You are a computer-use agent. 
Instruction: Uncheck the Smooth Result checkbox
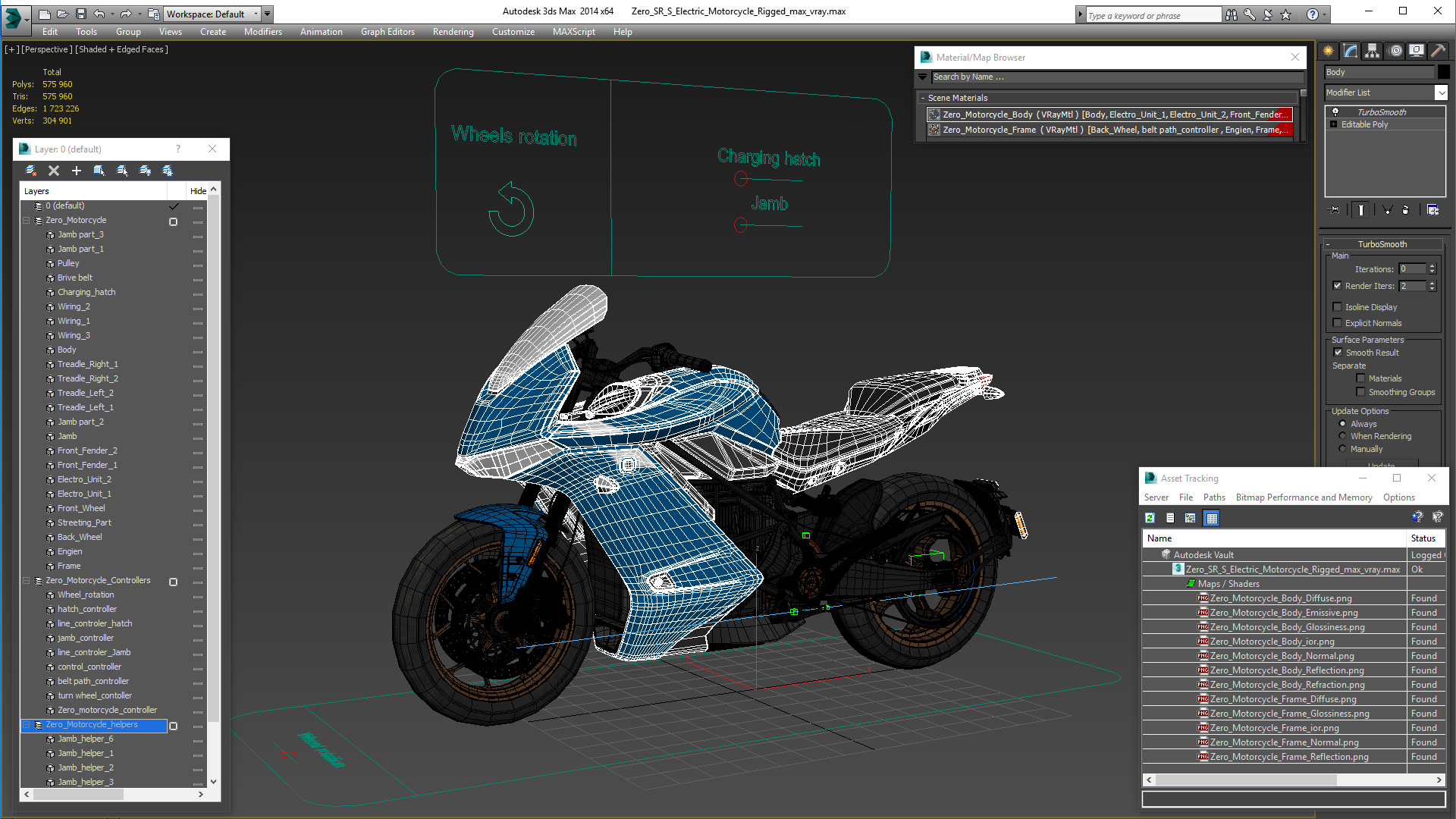tap(1338, 353)
